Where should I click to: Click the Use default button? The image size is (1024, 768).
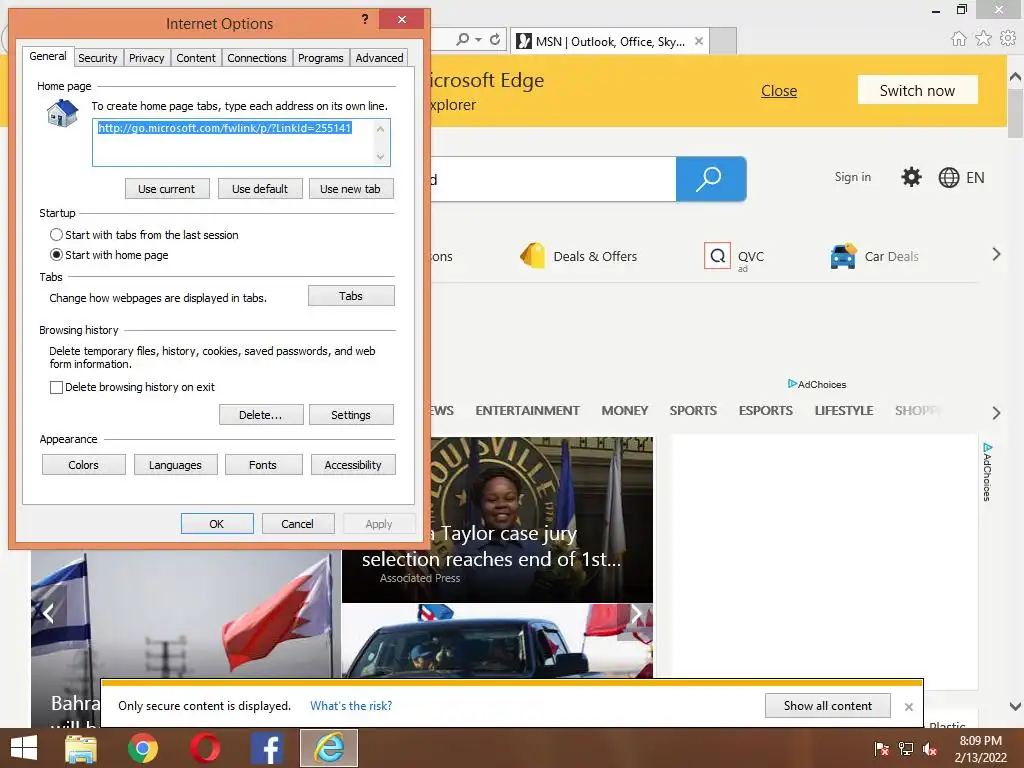(x=260, y=189)
